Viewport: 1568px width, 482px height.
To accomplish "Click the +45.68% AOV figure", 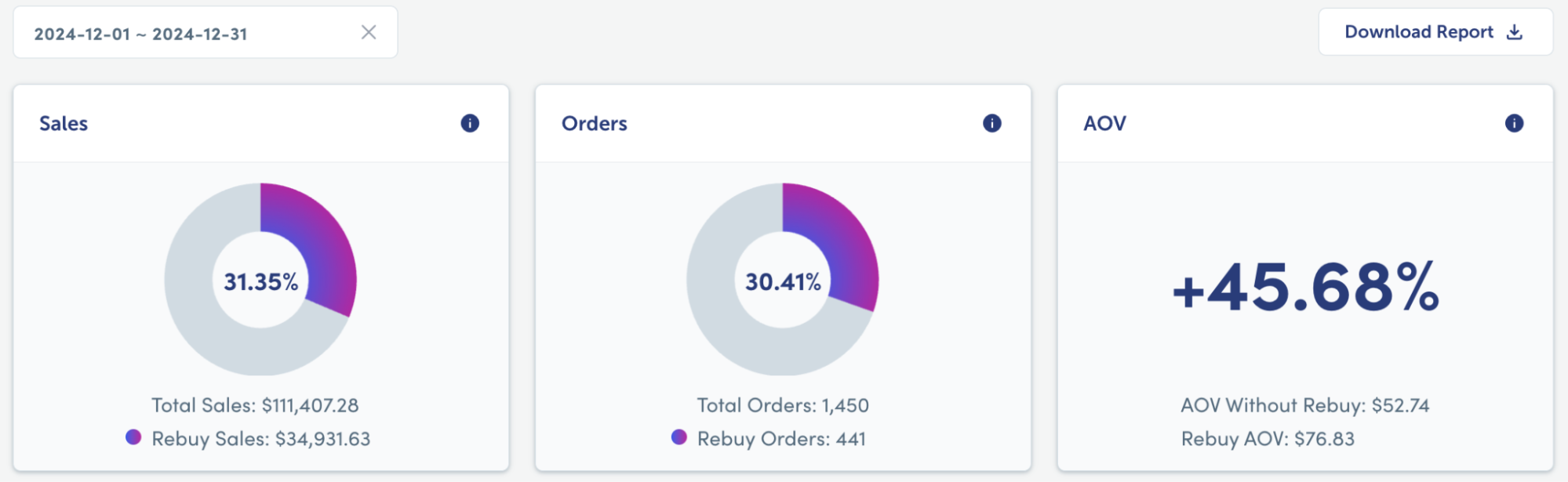I will [x=1306, y=287].
